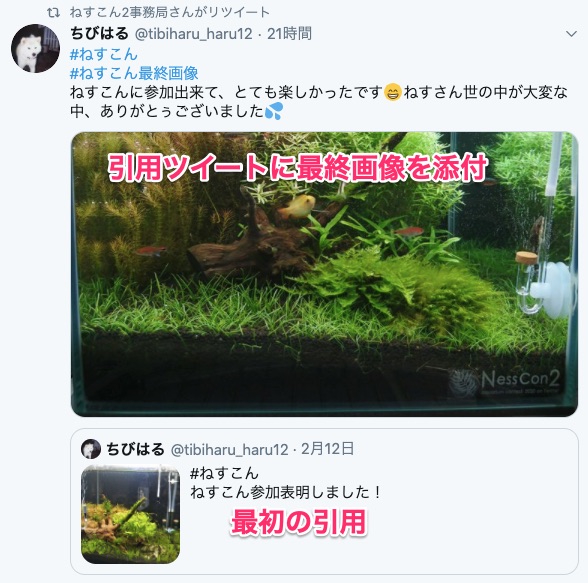
Task: Click ちびはる display name in main tweet
Action: tap(100, 34)
